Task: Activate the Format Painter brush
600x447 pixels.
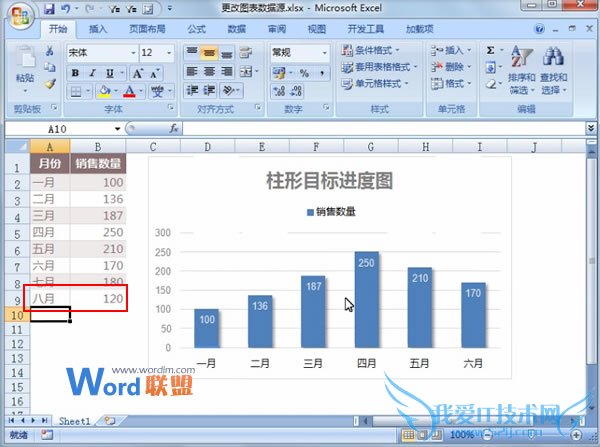Action: tap(50, 84)
